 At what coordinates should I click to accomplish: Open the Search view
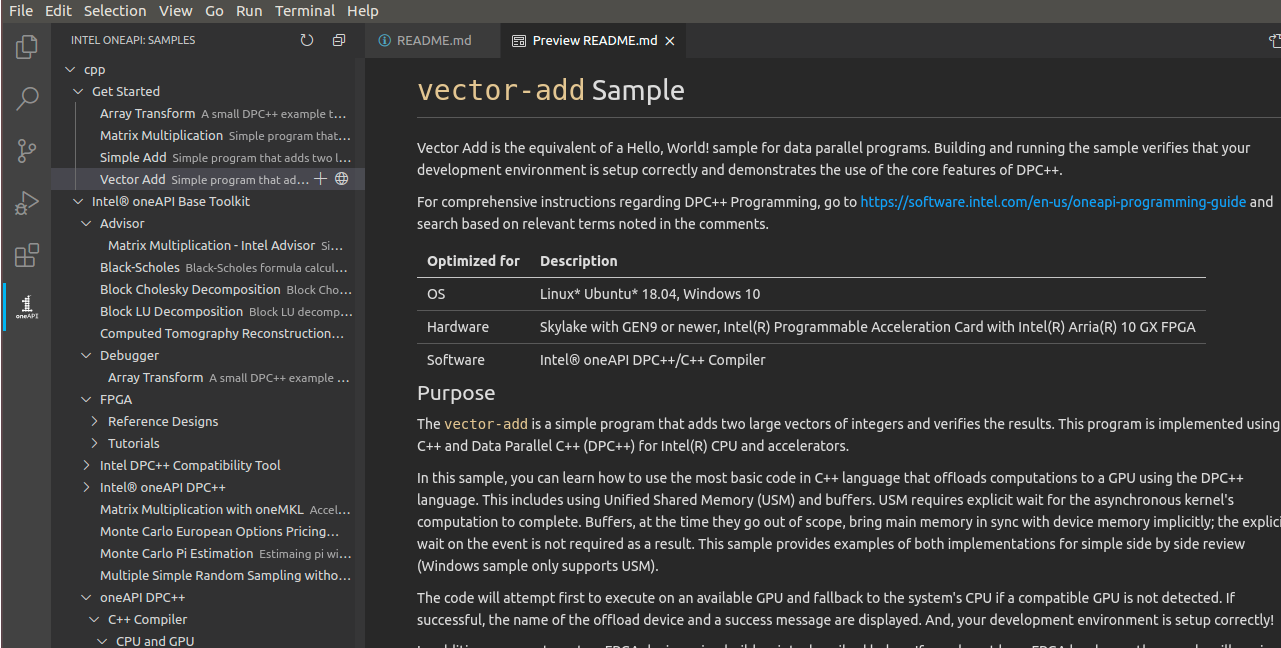(27, 99)
